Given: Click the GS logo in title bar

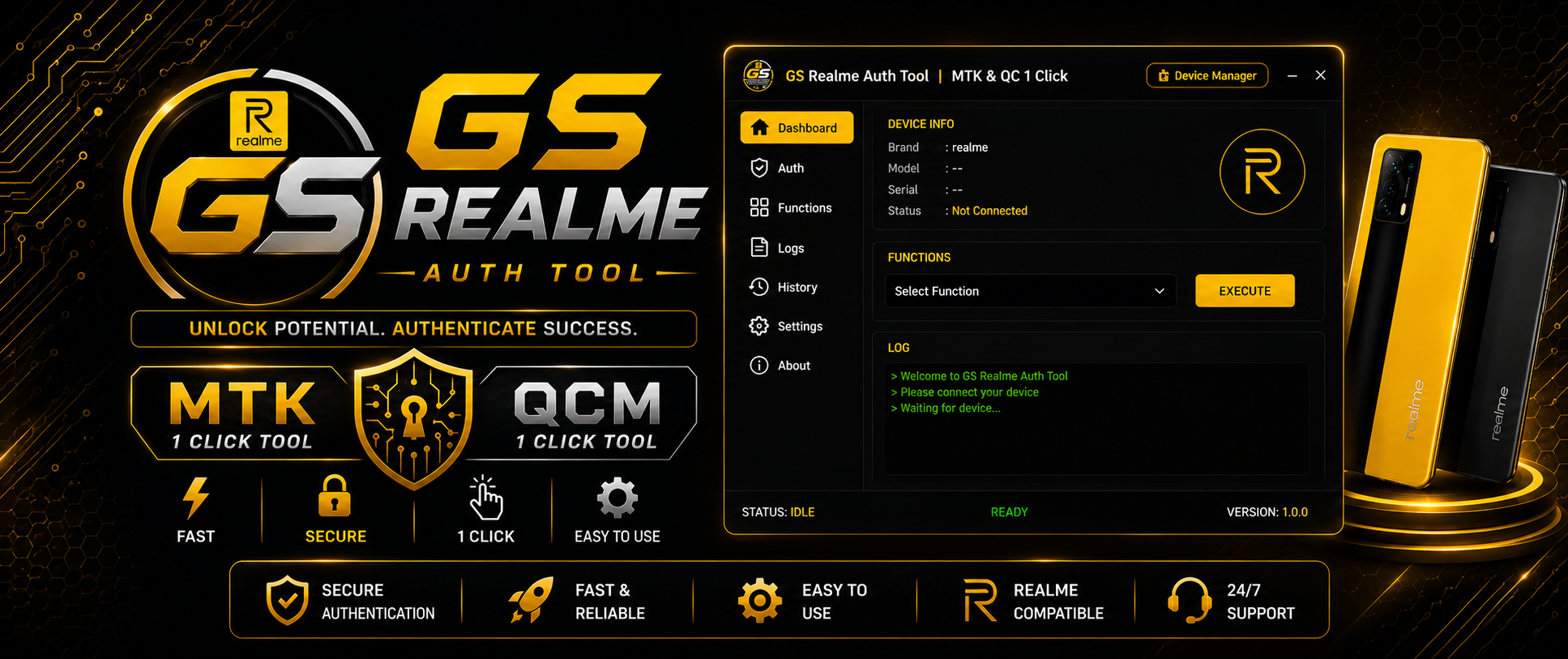Looking at the screenshot, I should pyautogui.click(x=758, y=75).
